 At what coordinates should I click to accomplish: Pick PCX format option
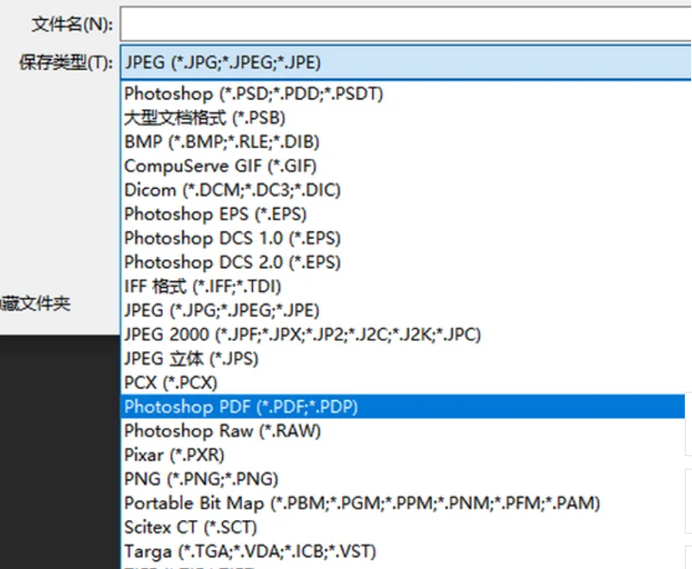tap(170, 382)
